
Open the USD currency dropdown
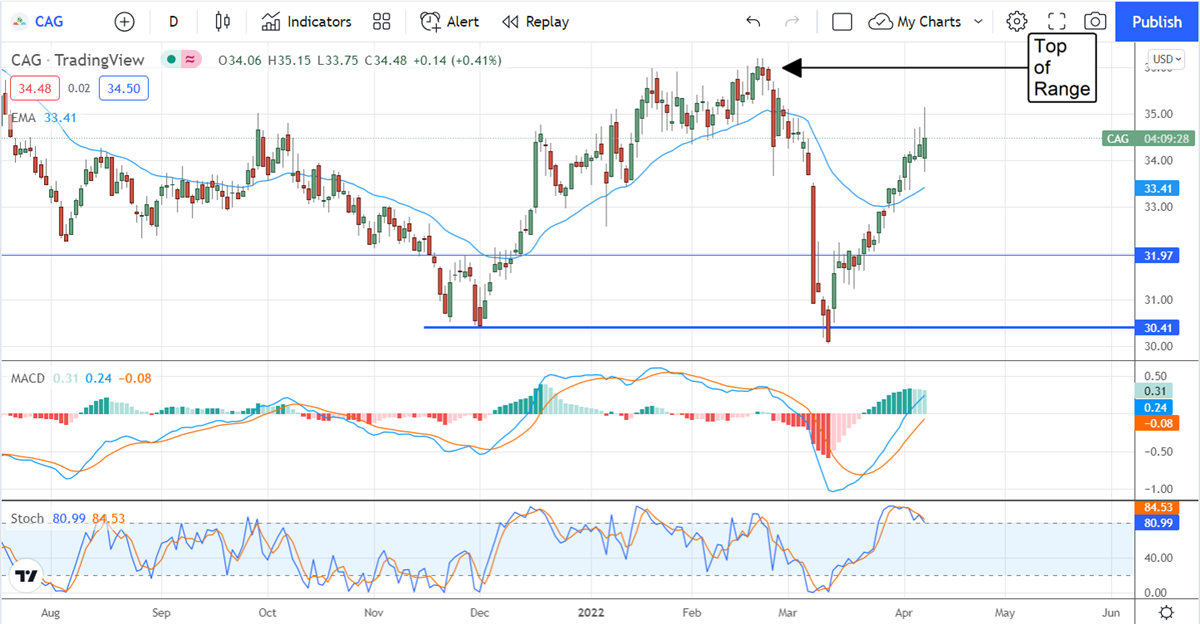click(1166, 59)
